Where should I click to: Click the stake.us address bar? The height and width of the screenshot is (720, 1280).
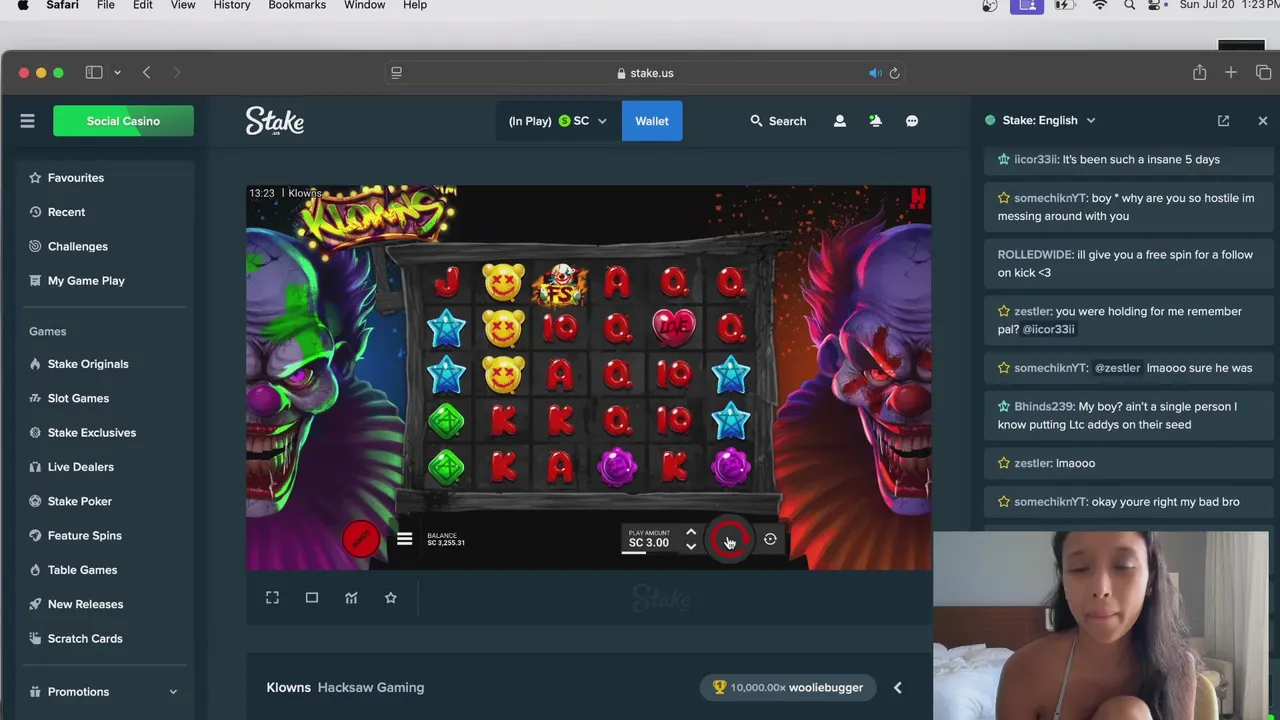coord(645,73)
